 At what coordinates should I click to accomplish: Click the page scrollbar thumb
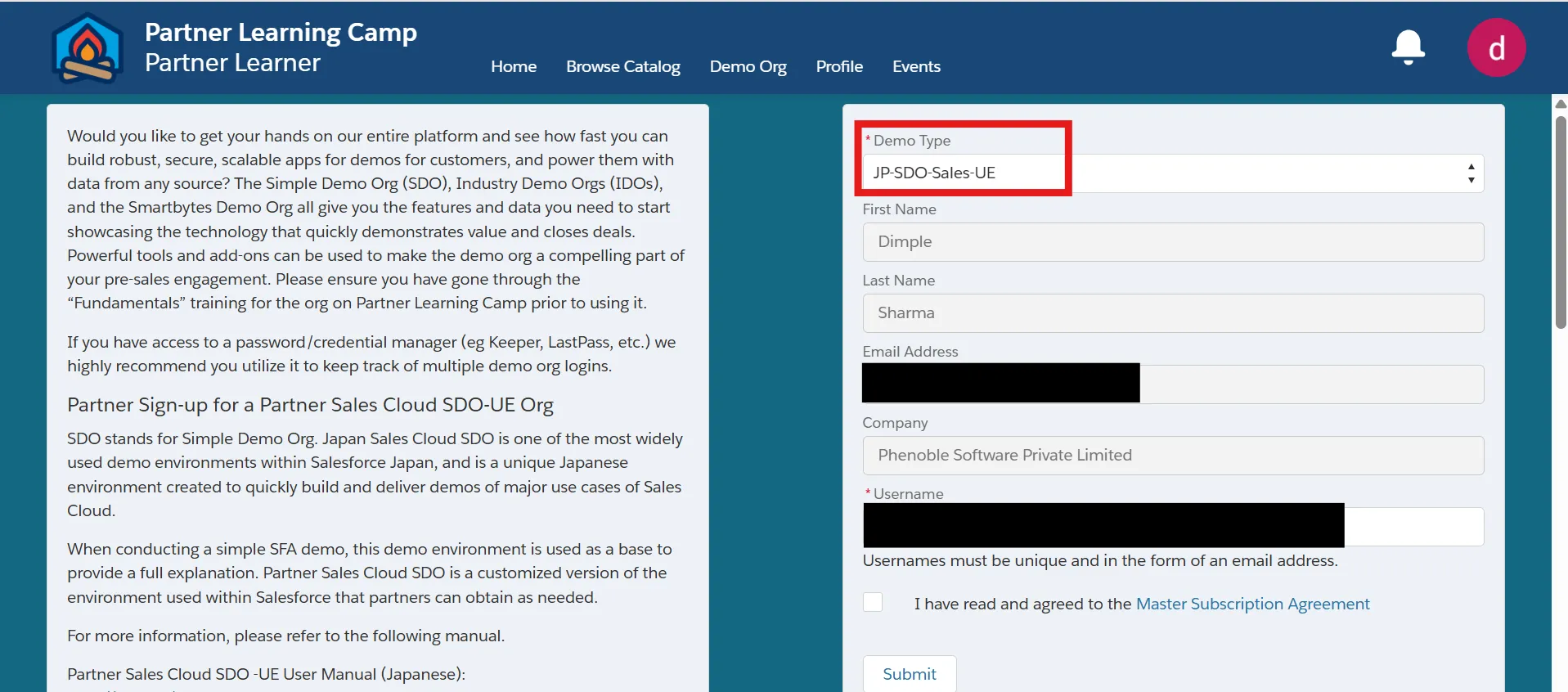tap(1560, 221)
